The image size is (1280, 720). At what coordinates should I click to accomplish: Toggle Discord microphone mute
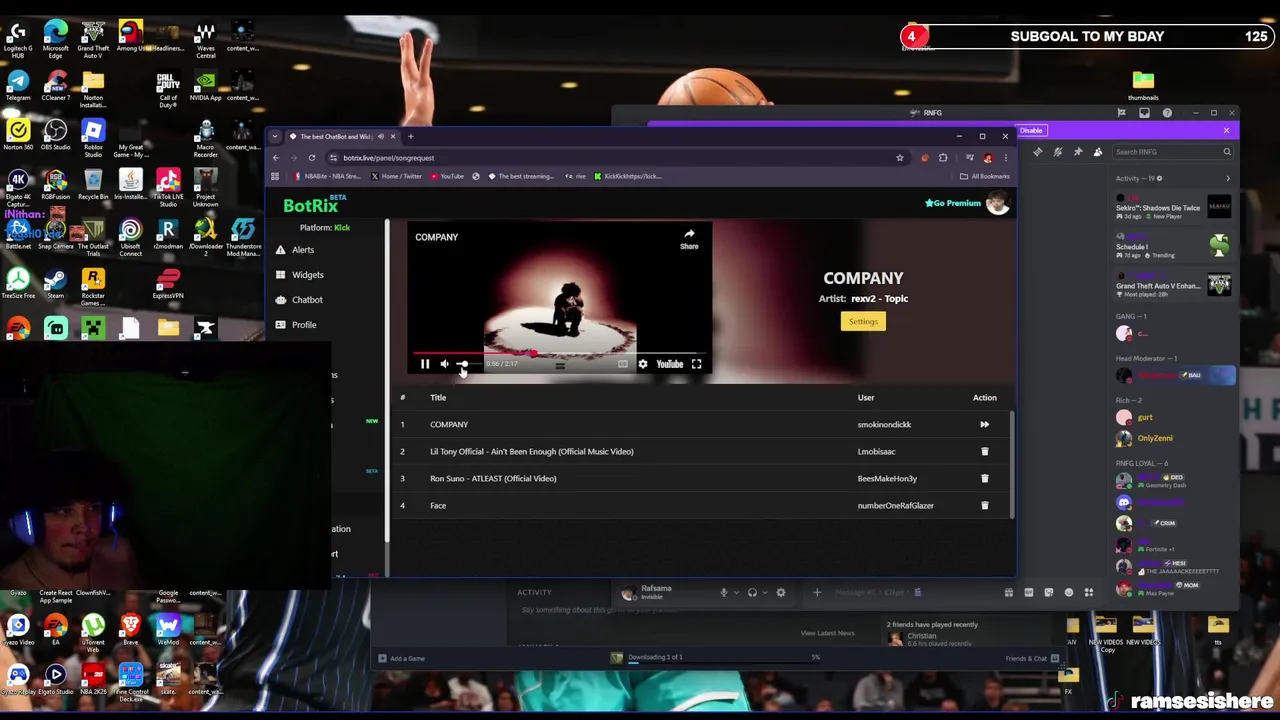[x=724, y=593]
